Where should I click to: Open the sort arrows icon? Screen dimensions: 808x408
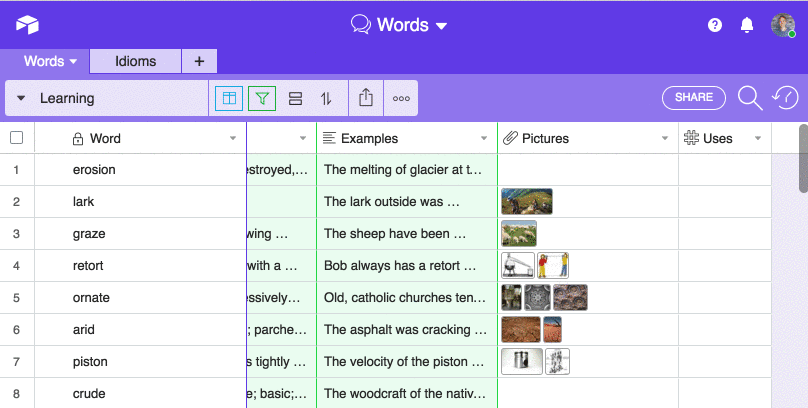tap(326, 98)
